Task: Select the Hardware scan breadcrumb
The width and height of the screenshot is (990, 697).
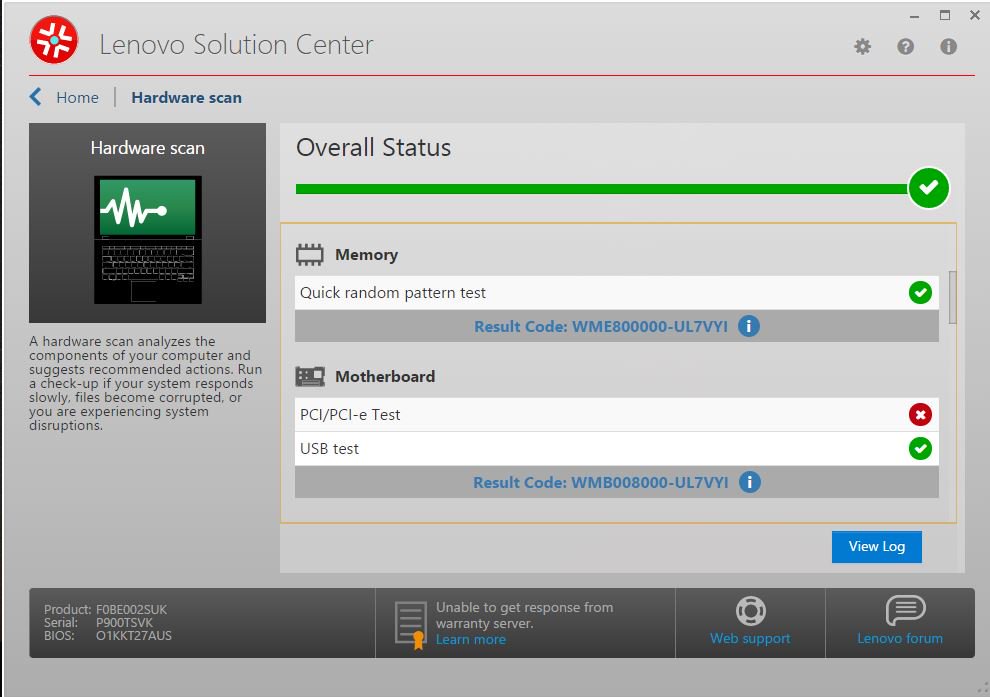Action: tap(186, 98)
